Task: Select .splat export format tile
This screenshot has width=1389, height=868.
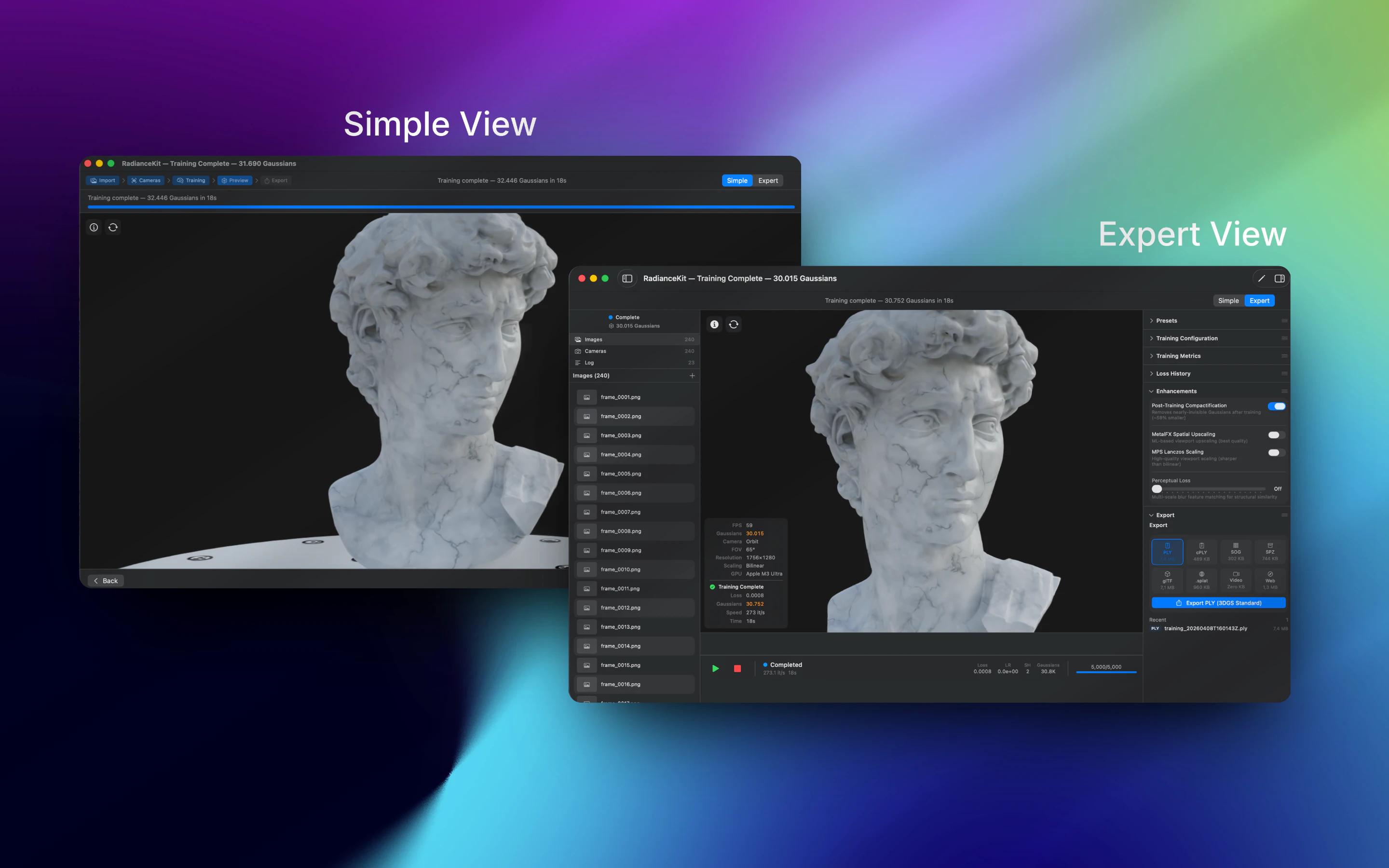Action: coord(1201,581)
